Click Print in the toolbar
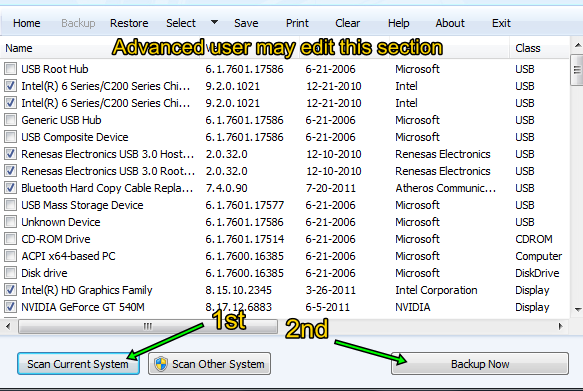 [297, 23]
